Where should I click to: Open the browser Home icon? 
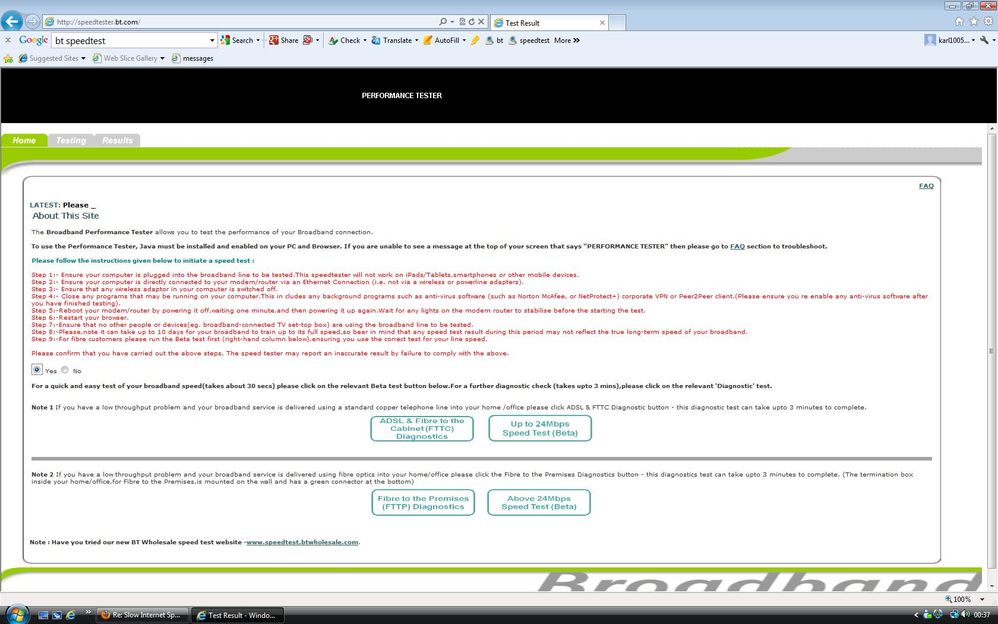959,21
